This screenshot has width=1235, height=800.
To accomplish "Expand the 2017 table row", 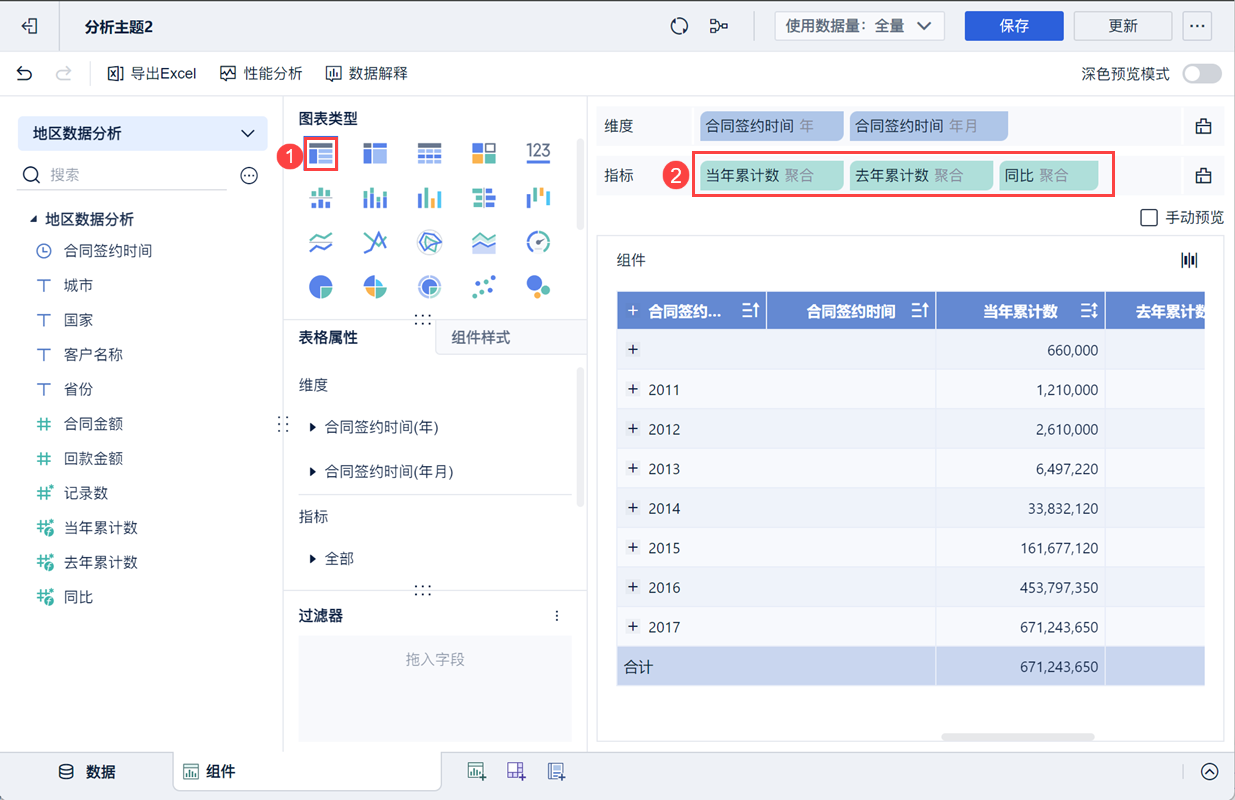I will pos(632,627).
